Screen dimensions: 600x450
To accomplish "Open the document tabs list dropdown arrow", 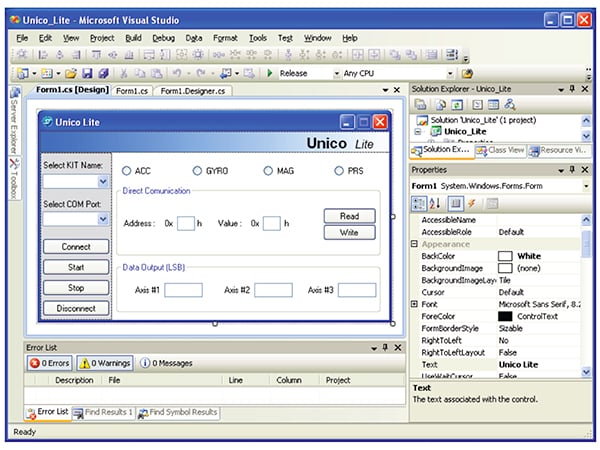I will pyautogui.click(x=385, y=90).
